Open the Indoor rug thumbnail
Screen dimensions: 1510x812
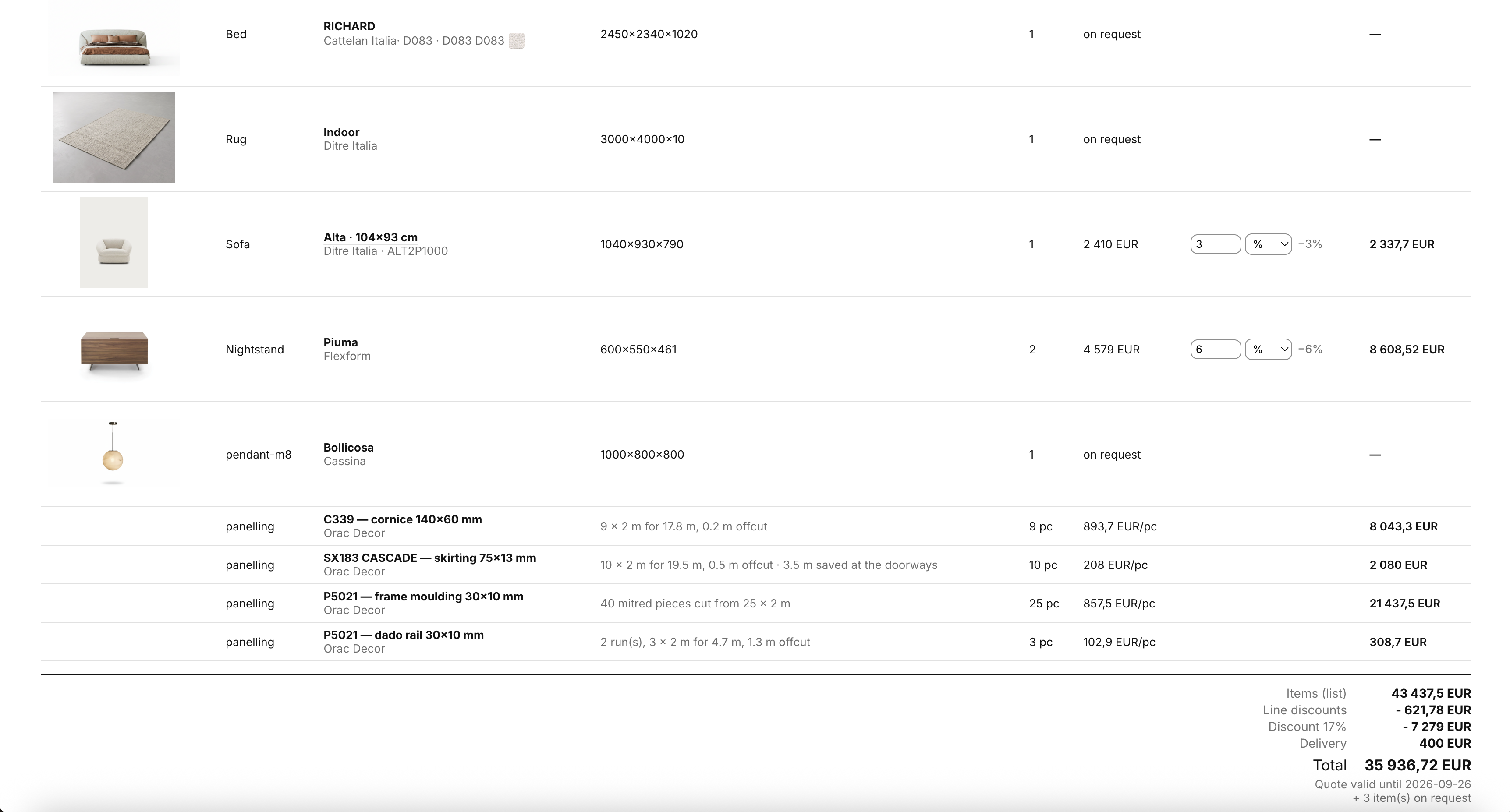click(114, 137)
